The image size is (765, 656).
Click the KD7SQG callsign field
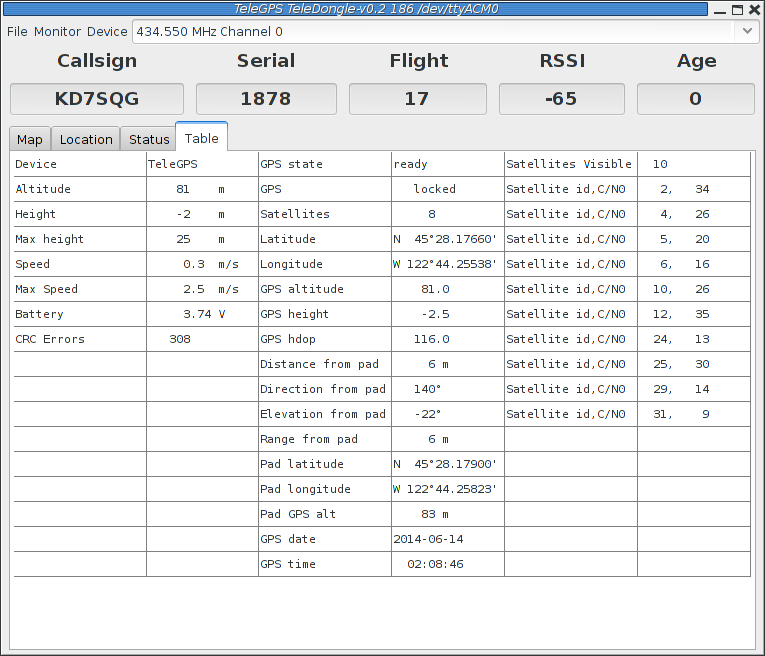point(97,99)
